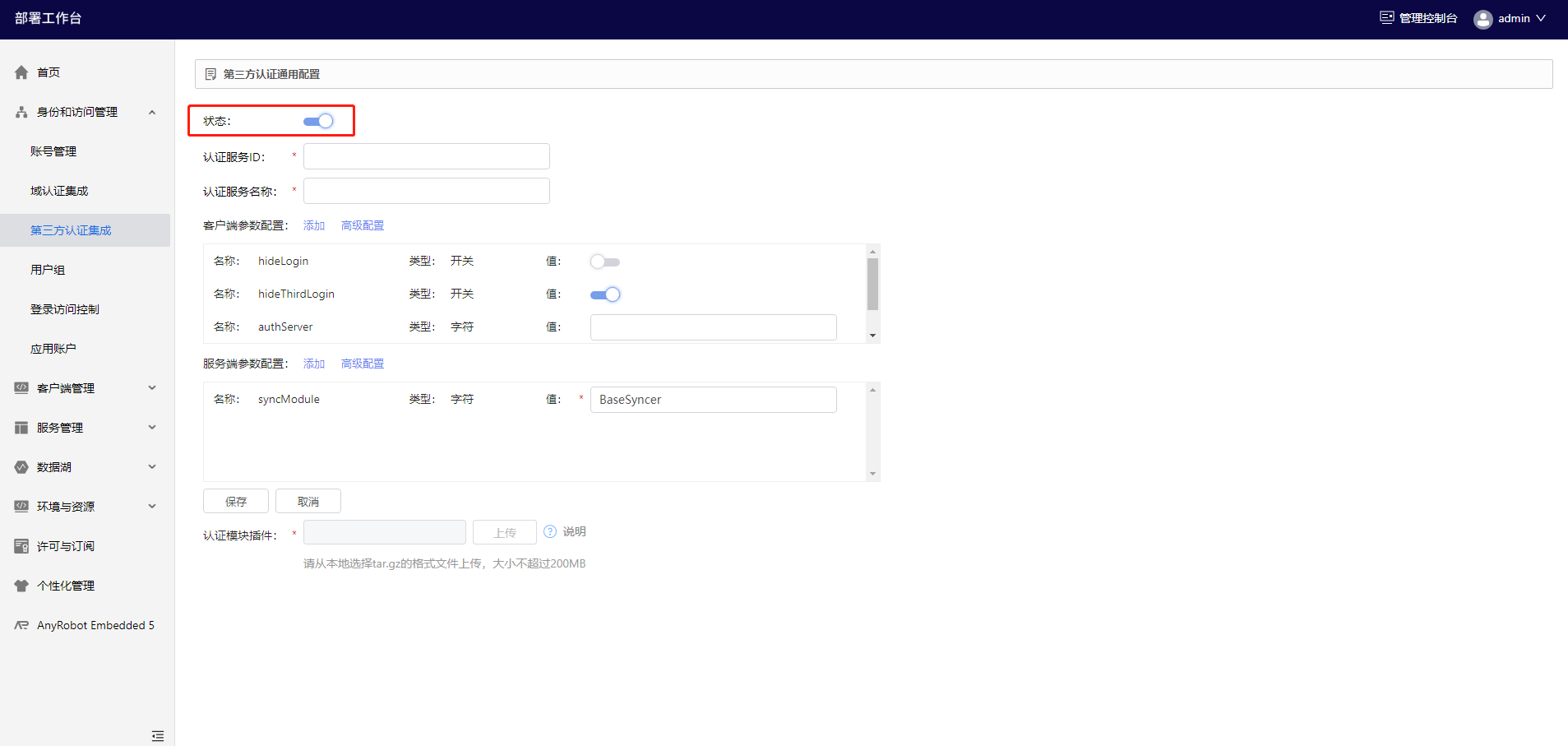The height and width of the screenshot is (746, 1568).
Task: Click the 许可与订阅 sidebar icon
Action: coord(21,546)
